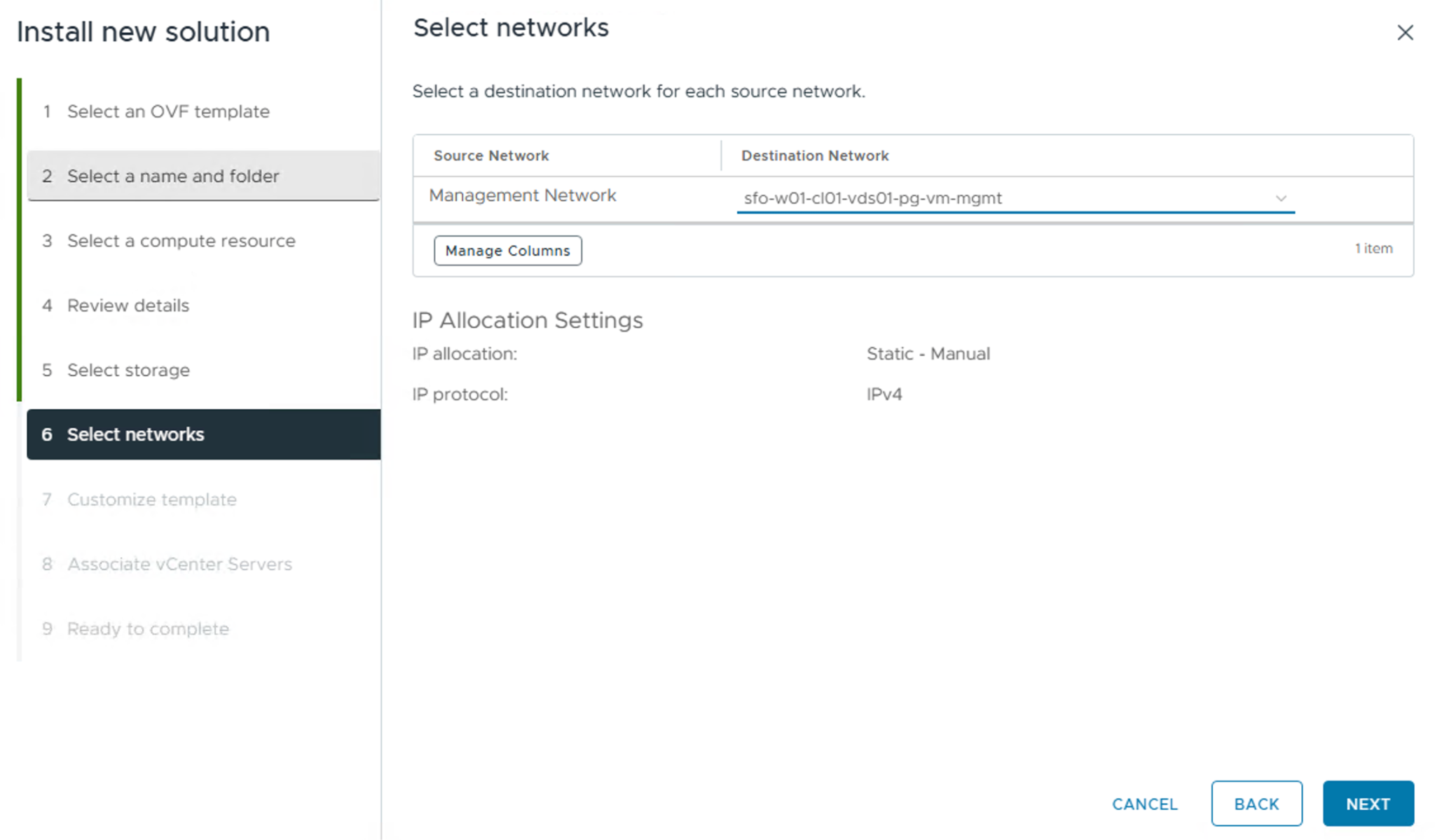Image resolution: width=1435 pixels, height=840 pixels.
Task: Open step 2 Select a name and folder
Action: point(173,176)
